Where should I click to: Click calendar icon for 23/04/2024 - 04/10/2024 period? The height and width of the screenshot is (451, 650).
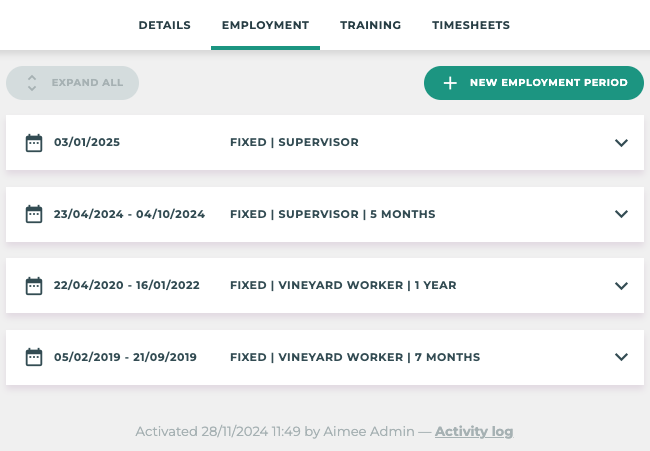pyautogui.click(x=34, y=214)
